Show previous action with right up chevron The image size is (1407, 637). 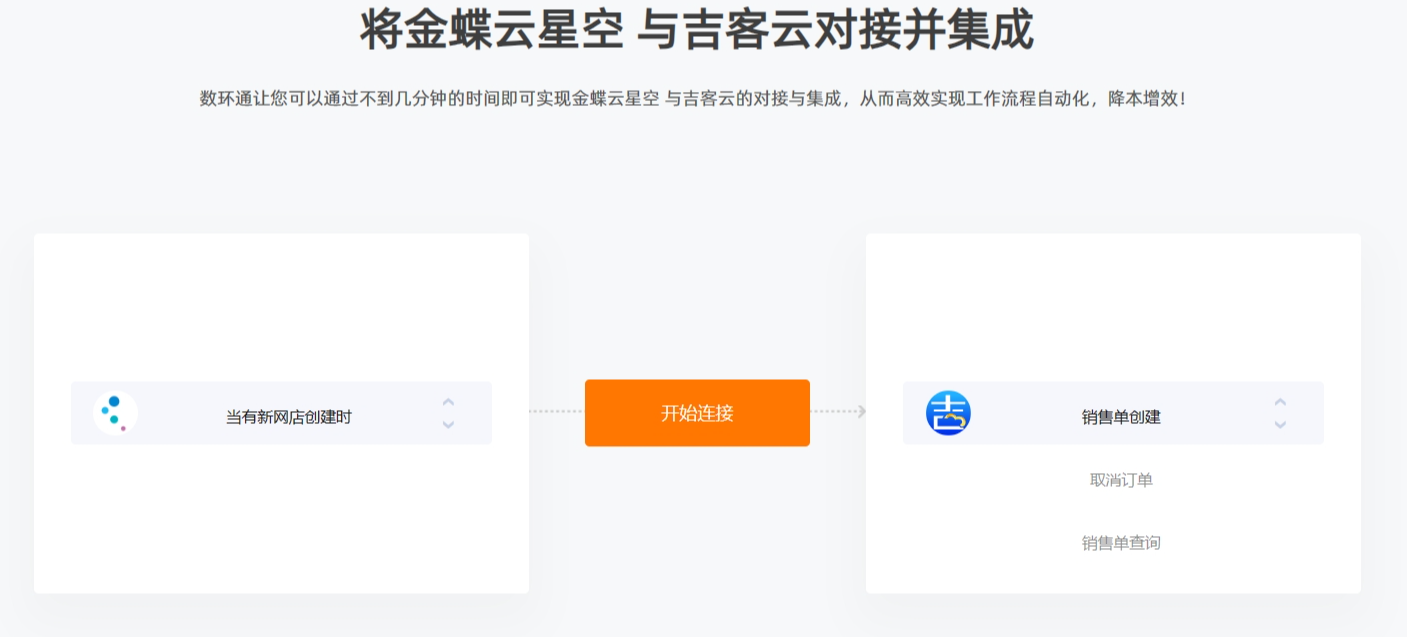pyautogui.click(x=1280, y=402)
